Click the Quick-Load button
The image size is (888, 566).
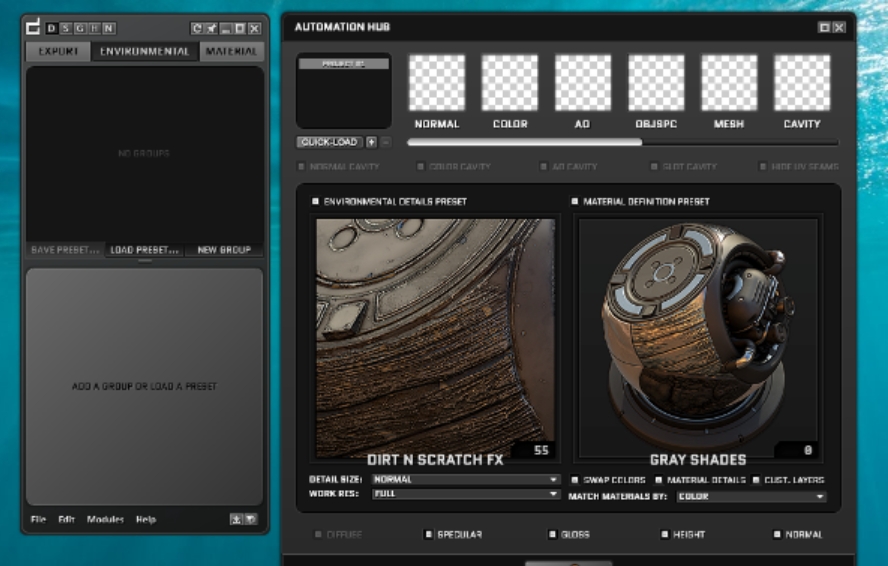(x=330, y=142)
